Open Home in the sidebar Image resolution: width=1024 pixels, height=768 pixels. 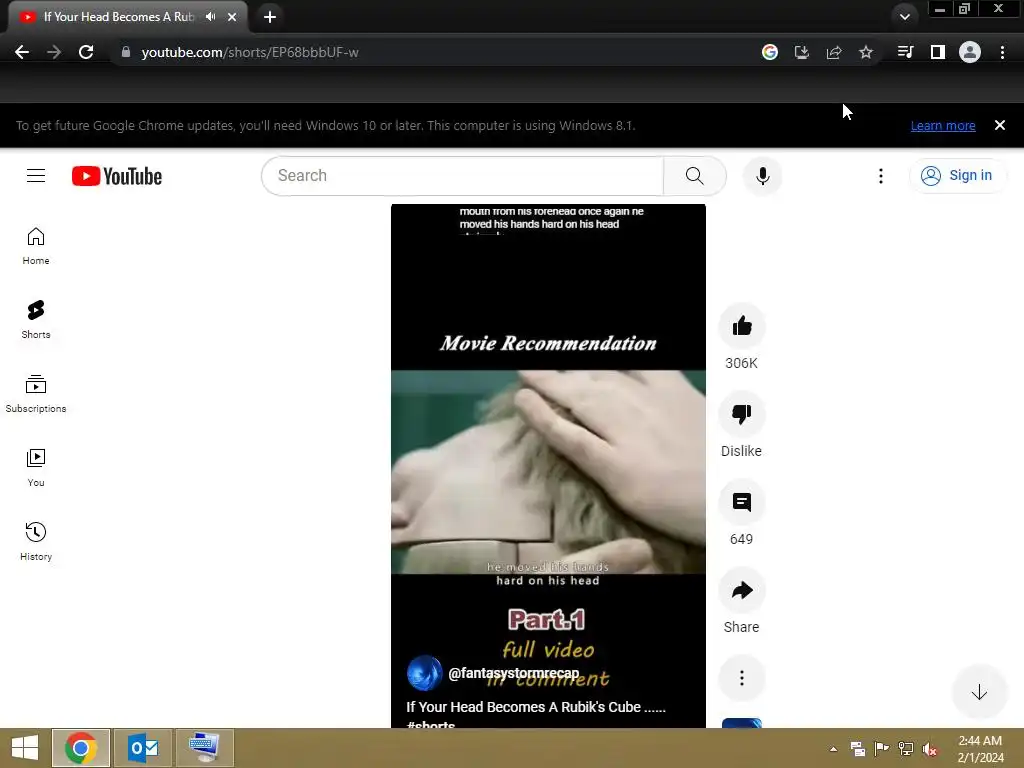point(36,246)
